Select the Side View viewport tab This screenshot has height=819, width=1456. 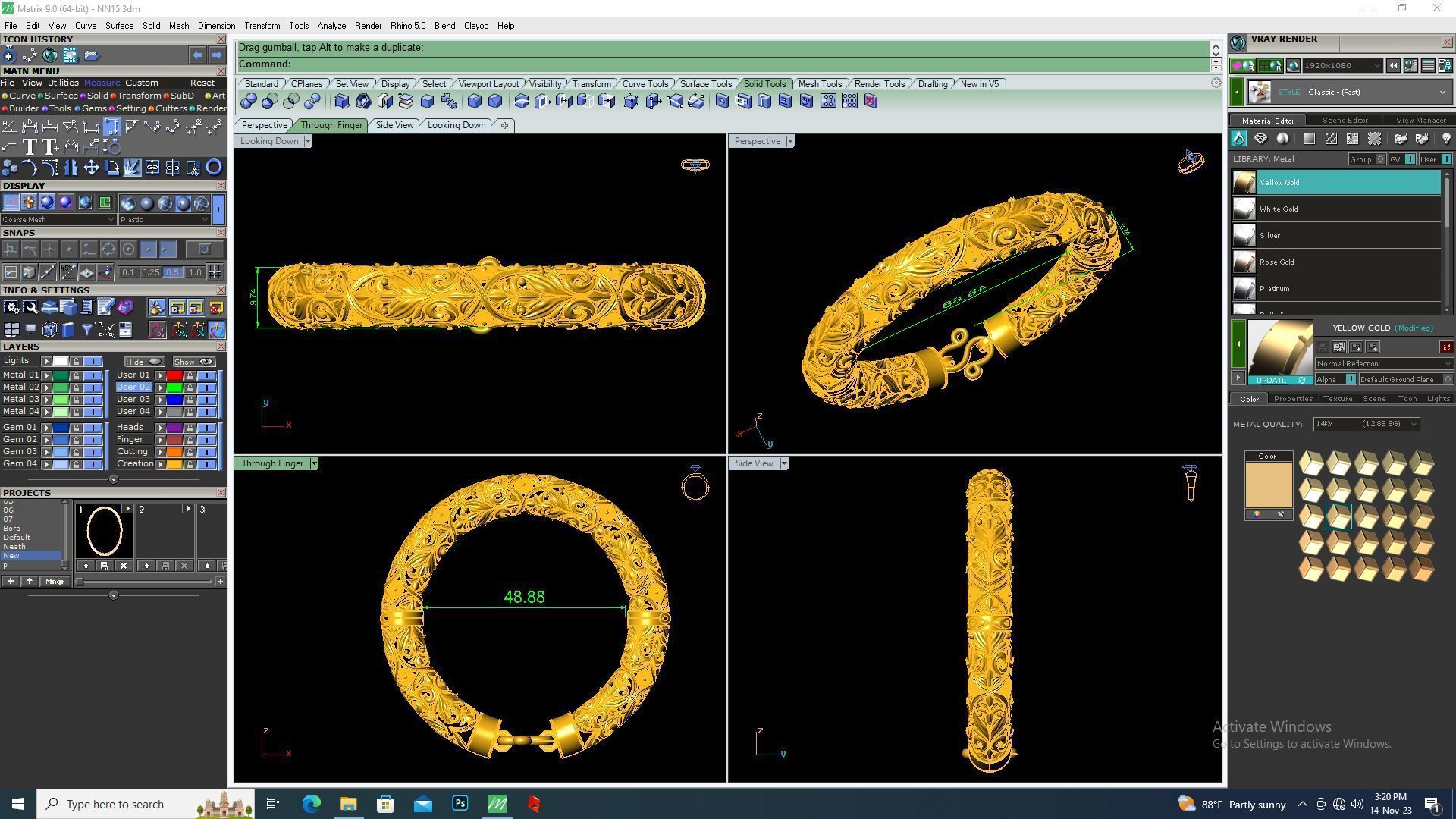click(395, 125)
